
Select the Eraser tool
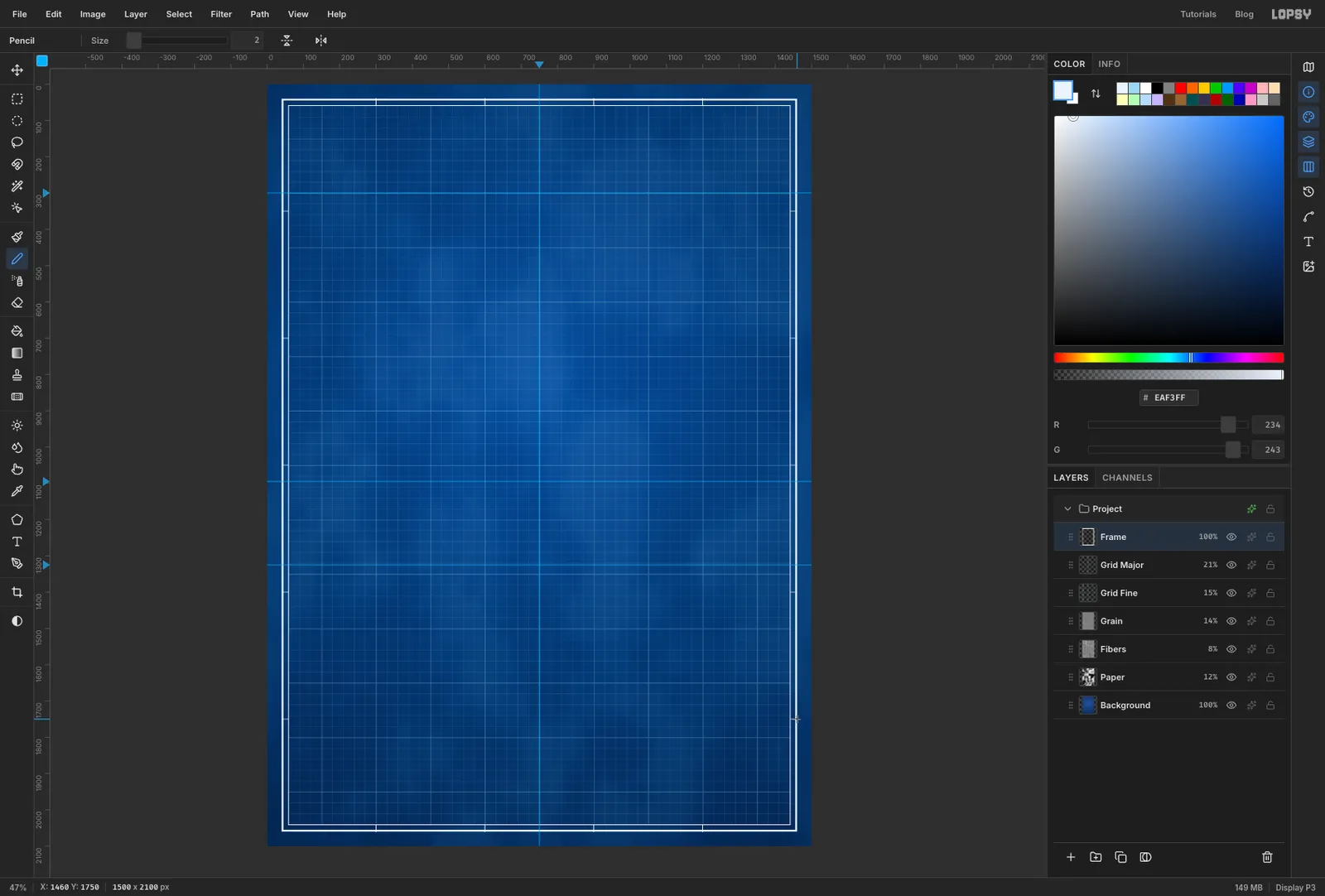[17, 303]
